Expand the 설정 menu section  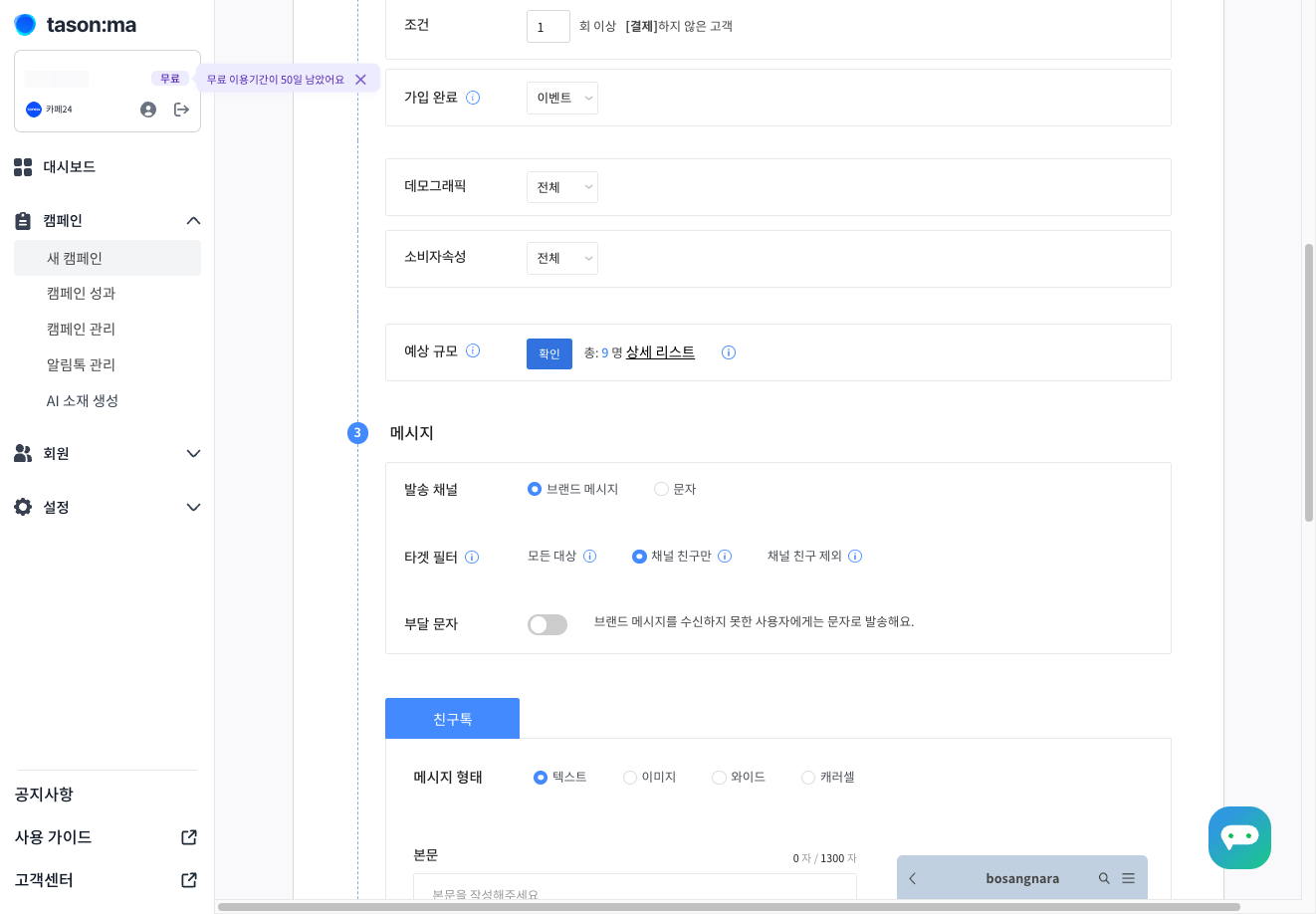click(x=193, y=508)
